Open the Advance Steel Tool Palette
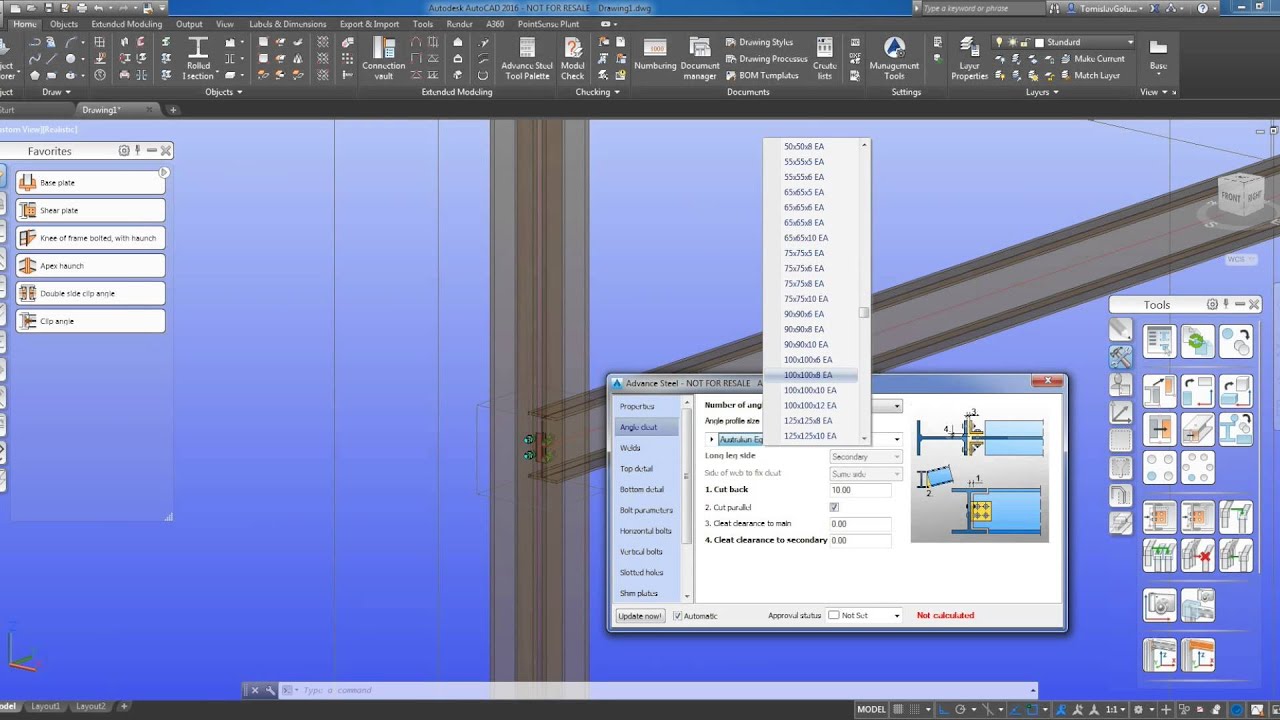 (x=527, y=58)
